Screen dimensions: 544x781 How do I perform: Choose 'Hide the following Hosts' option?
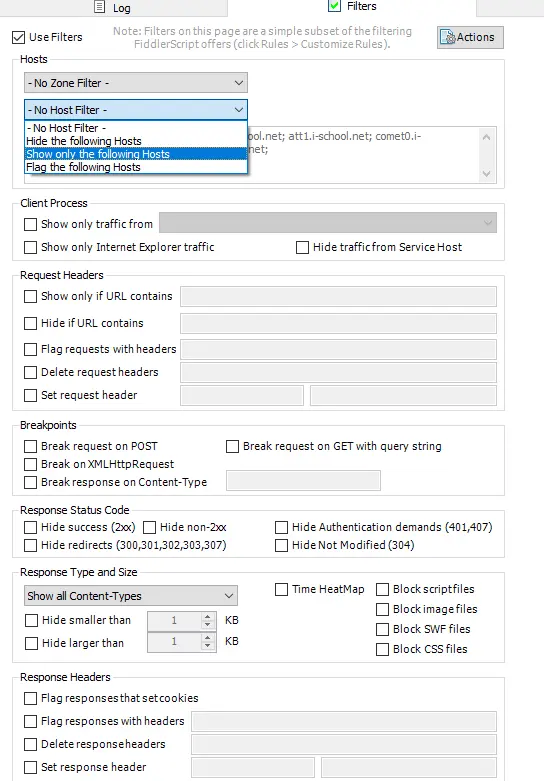(x=136, y=141)
